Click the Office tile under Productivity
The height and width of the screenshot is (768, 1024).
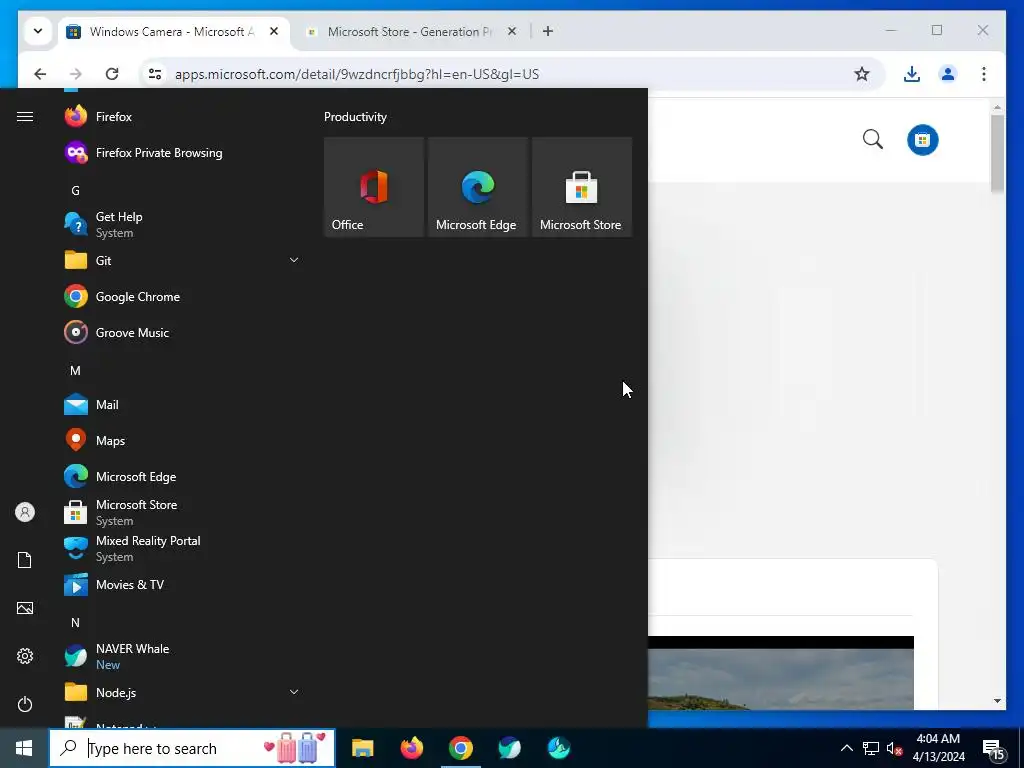374,187
